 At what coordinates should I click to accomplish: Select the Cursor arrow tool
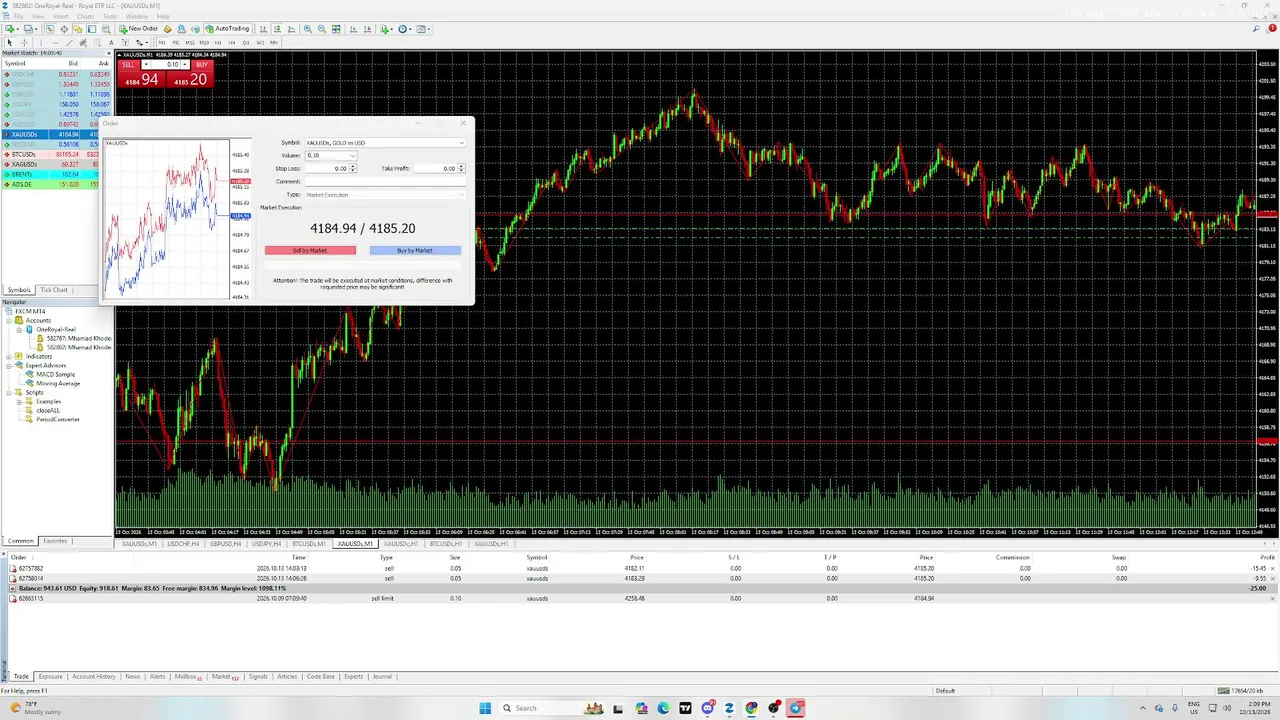click(9, 43)
